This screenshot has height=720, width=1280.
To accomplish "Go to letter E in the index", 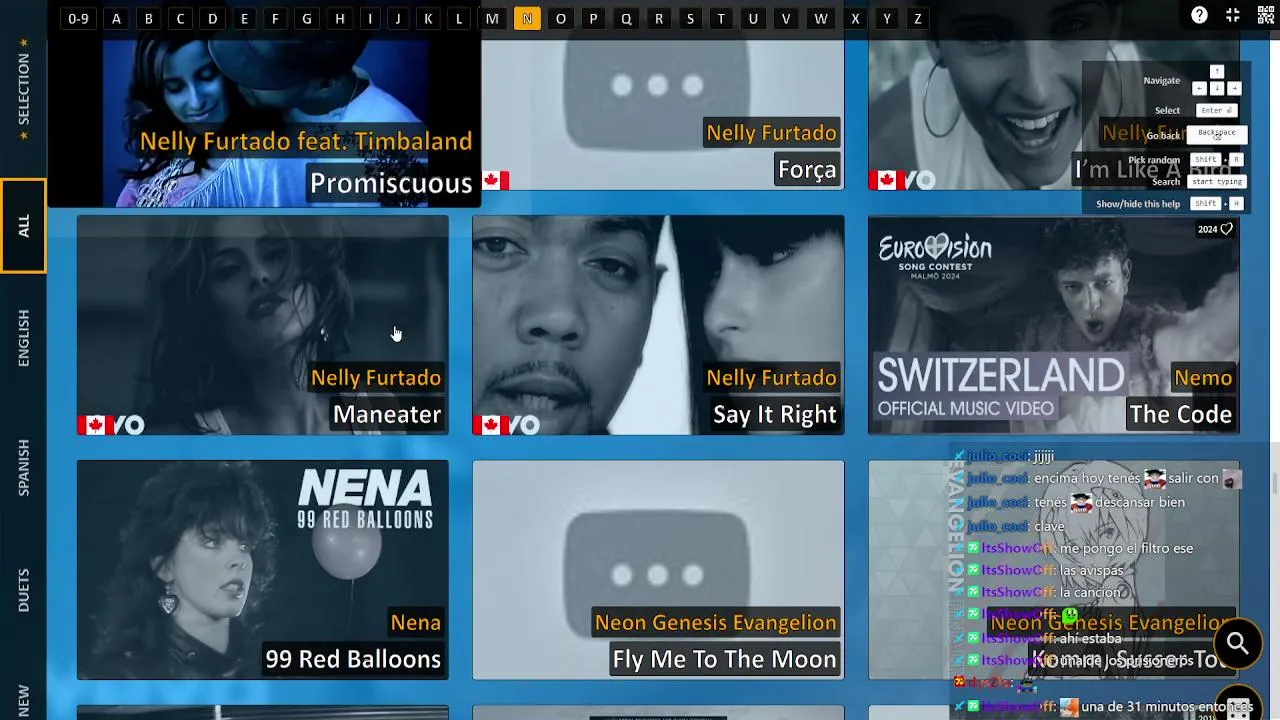I will [244, 19].
